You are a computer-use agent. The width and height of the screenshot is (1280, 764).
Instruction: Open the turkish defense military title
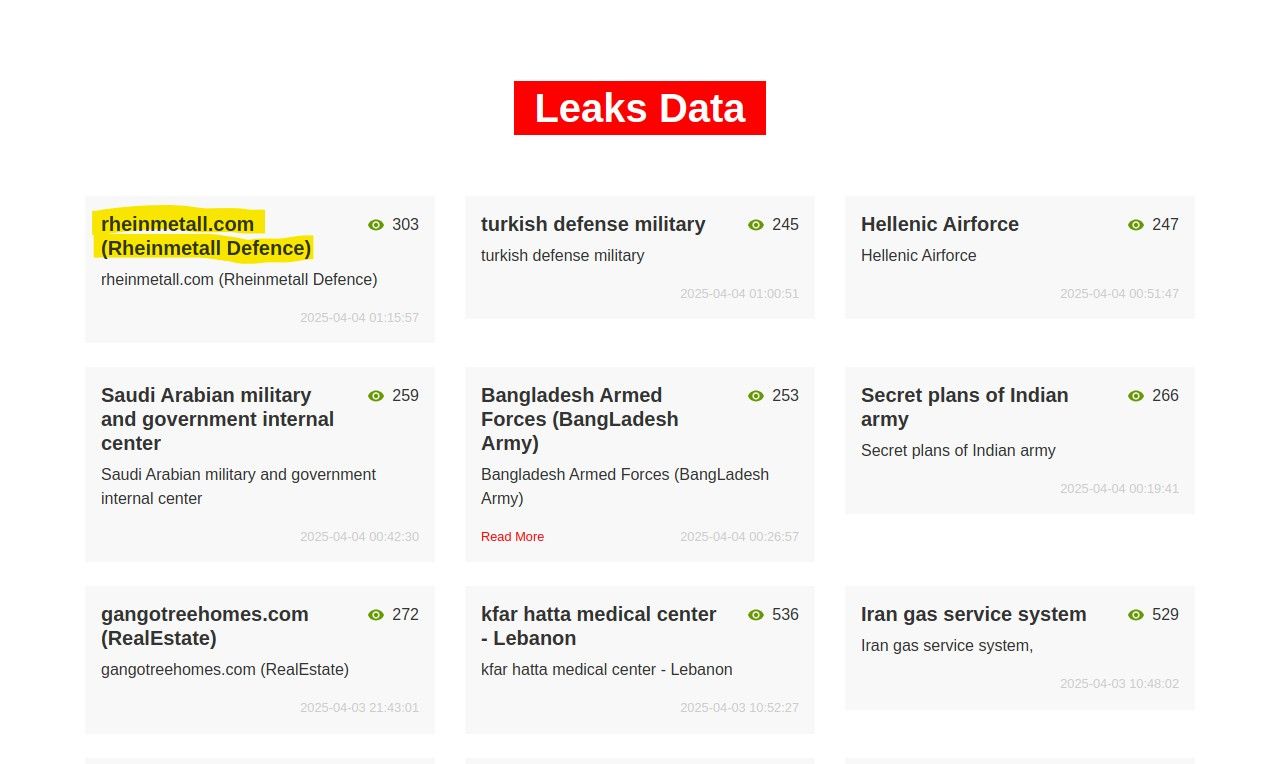(593, 224)
